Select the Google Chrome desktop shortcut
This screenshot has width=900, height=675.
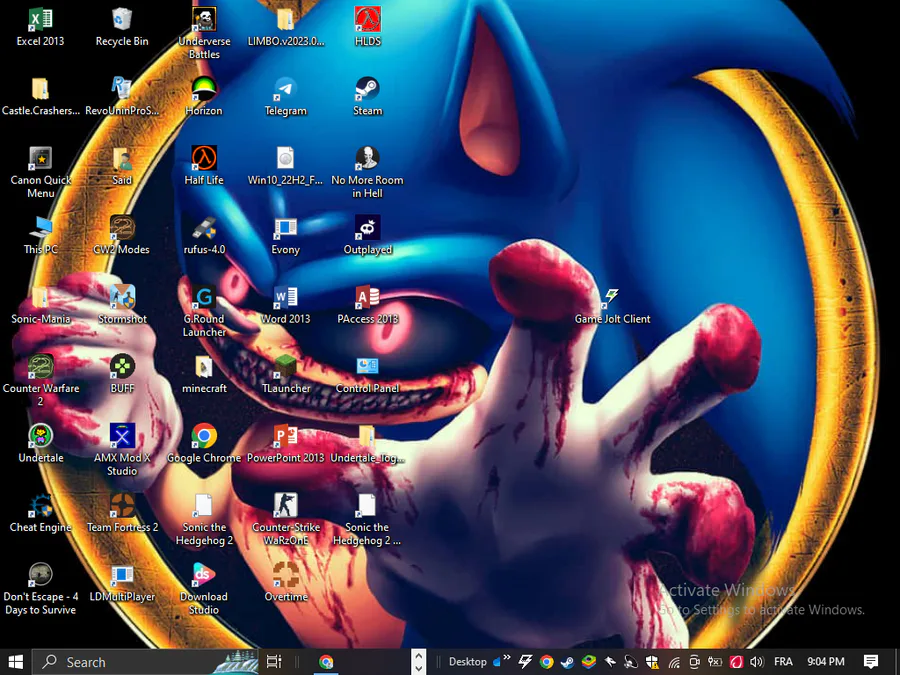[x=204, y=444]
